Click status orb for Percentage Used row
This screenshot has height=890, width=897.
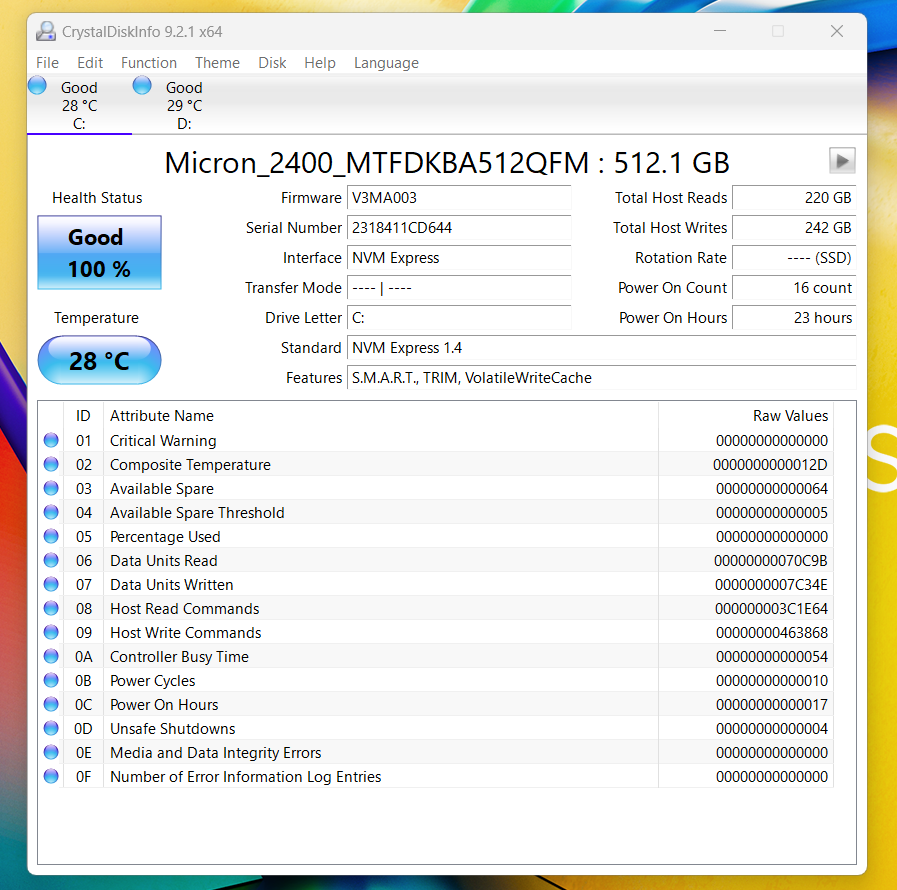51,536
